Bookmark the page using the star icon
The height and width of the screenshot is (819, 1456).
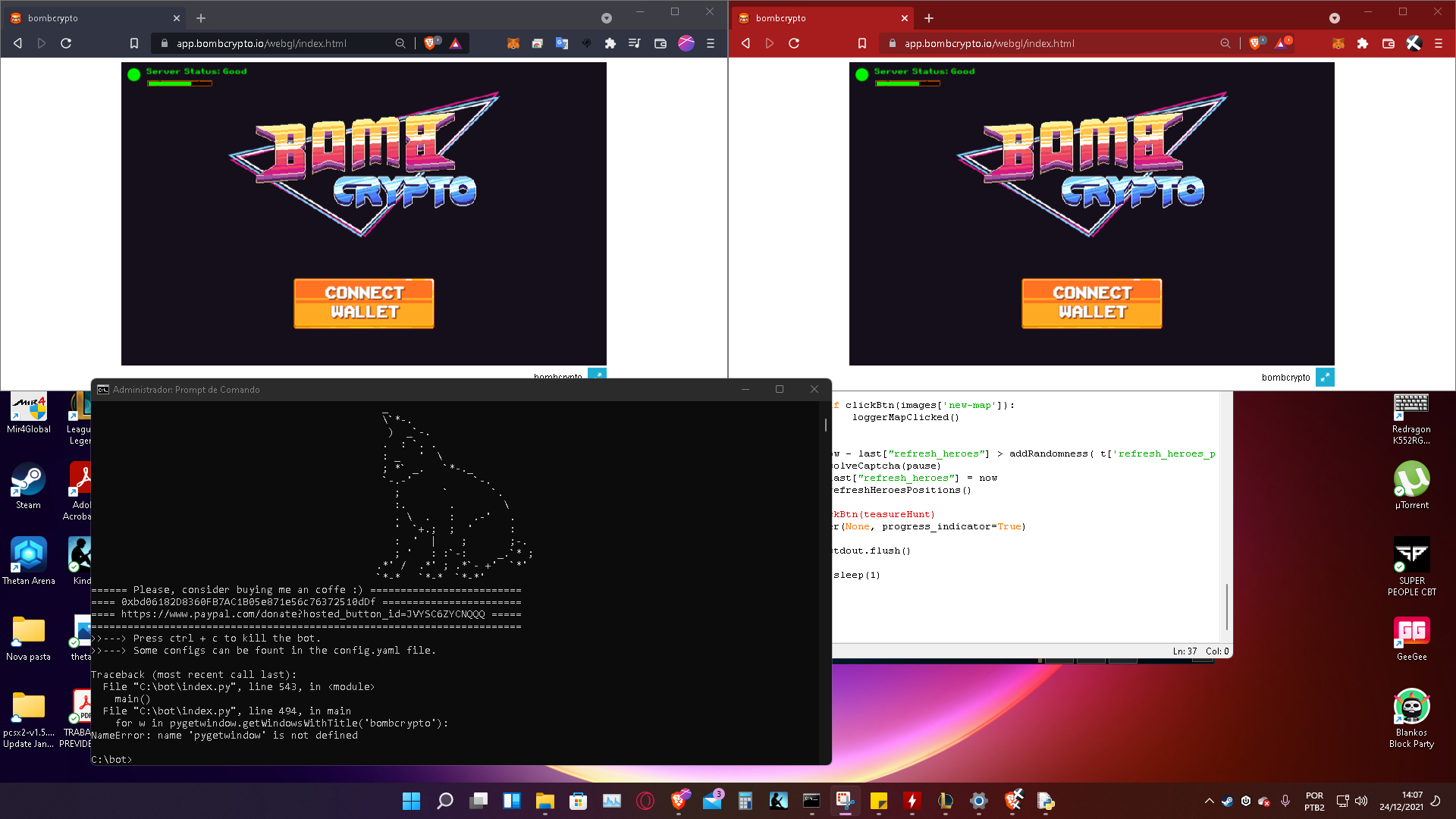135,43
